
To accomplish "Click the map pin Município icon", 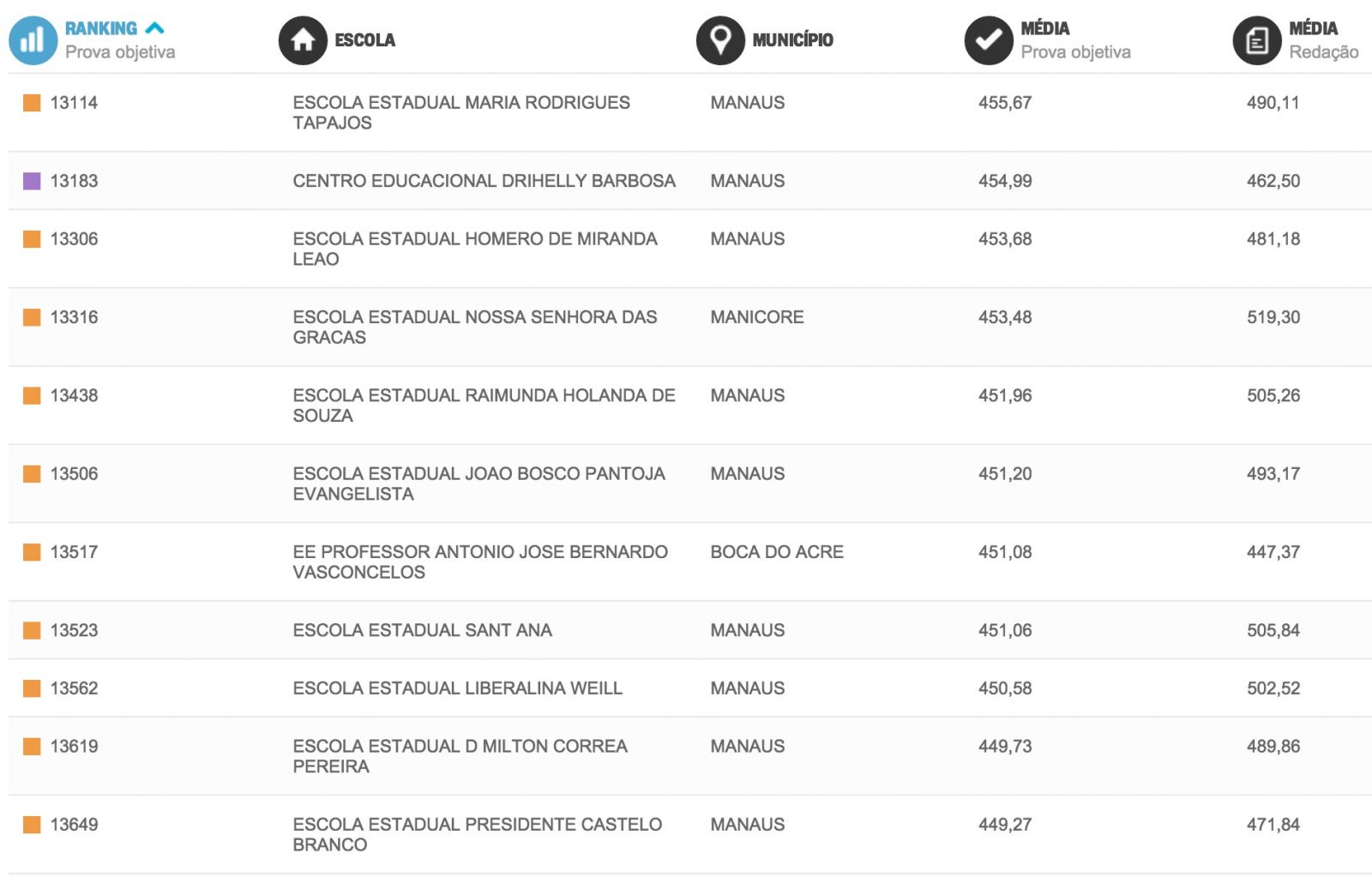I will pos(720,40).
